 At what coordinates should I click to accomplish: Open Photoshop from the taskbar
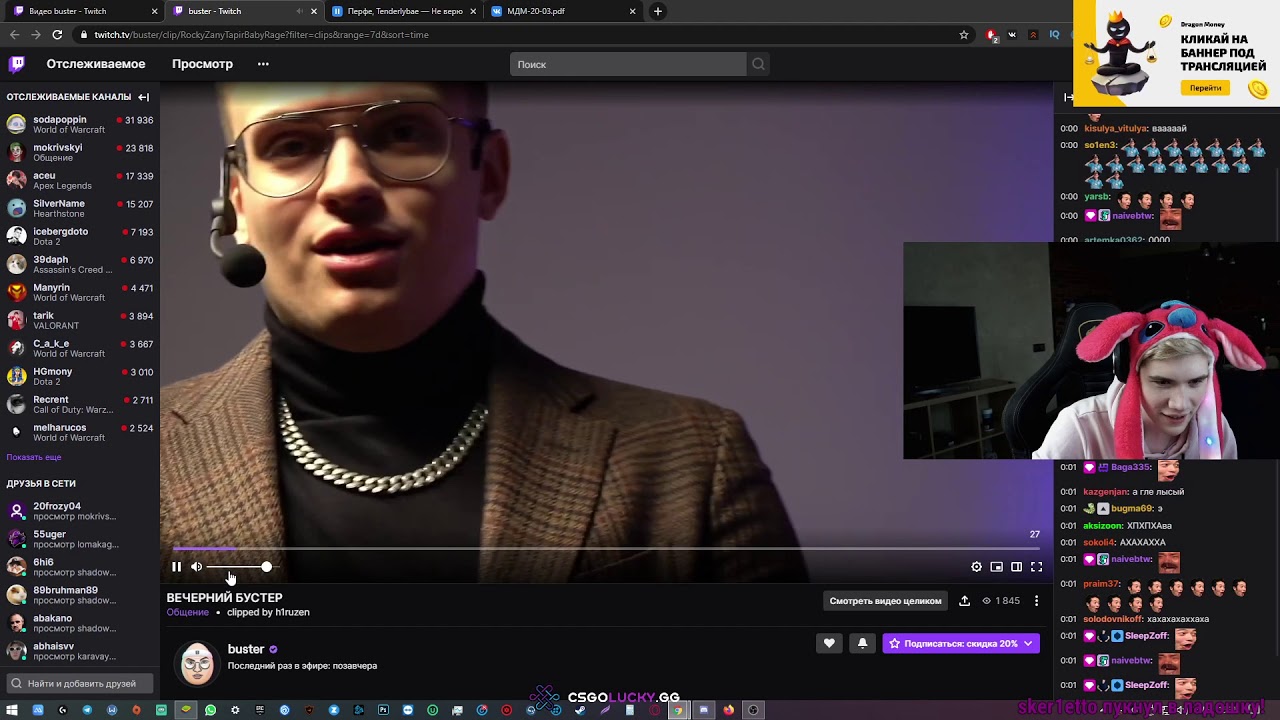point(383,710)
